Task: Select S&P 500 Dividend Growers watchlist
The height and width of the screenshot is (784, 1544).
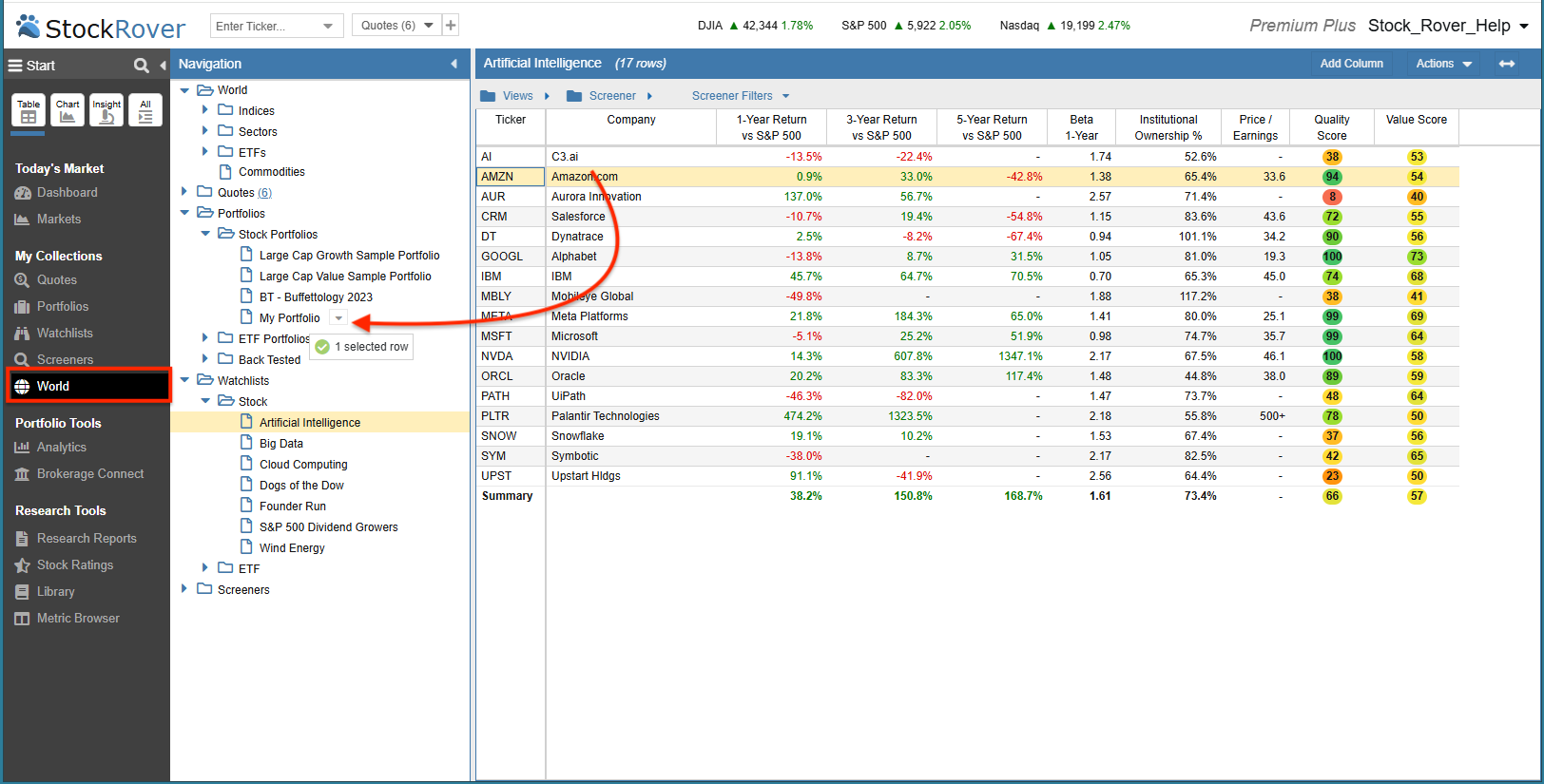Action: pyautogui.click(x=328, y=527)
